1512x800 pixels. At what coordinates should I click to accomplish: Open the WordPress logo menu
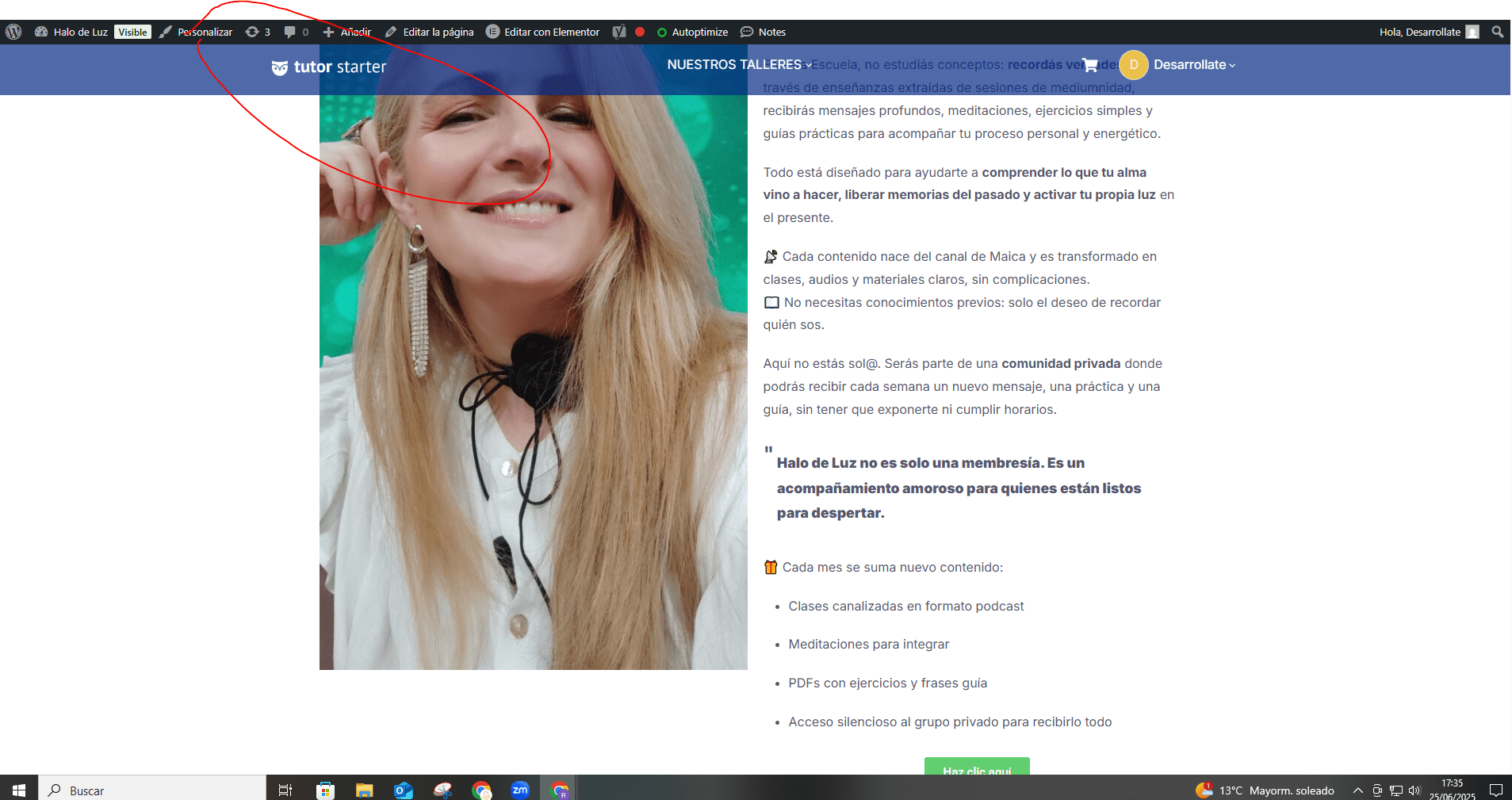pos(13,32)
